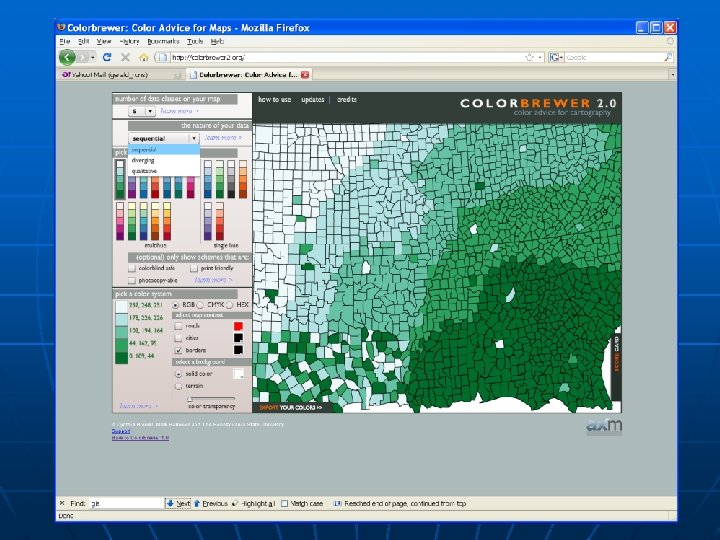Click 'Export your colors >>' button
The height and width of the screenshot is (540, 720).
(291, 407)
